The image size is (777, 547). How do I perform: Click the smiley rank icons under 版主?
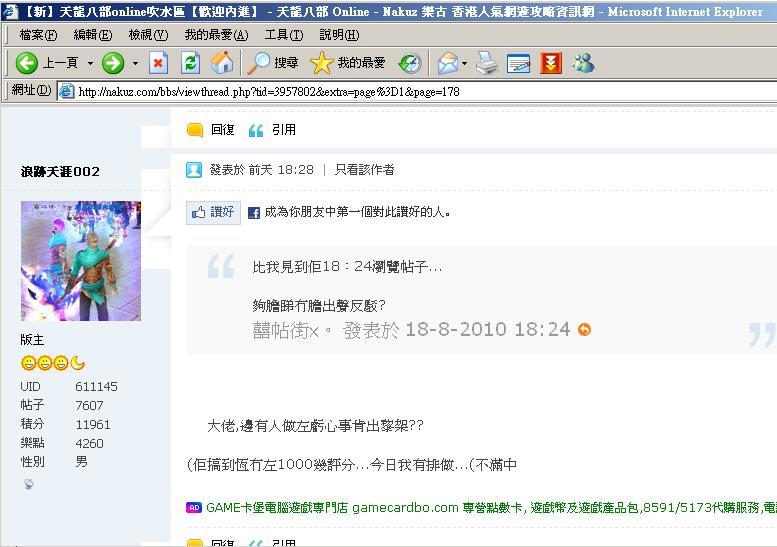tap(53, 363)
